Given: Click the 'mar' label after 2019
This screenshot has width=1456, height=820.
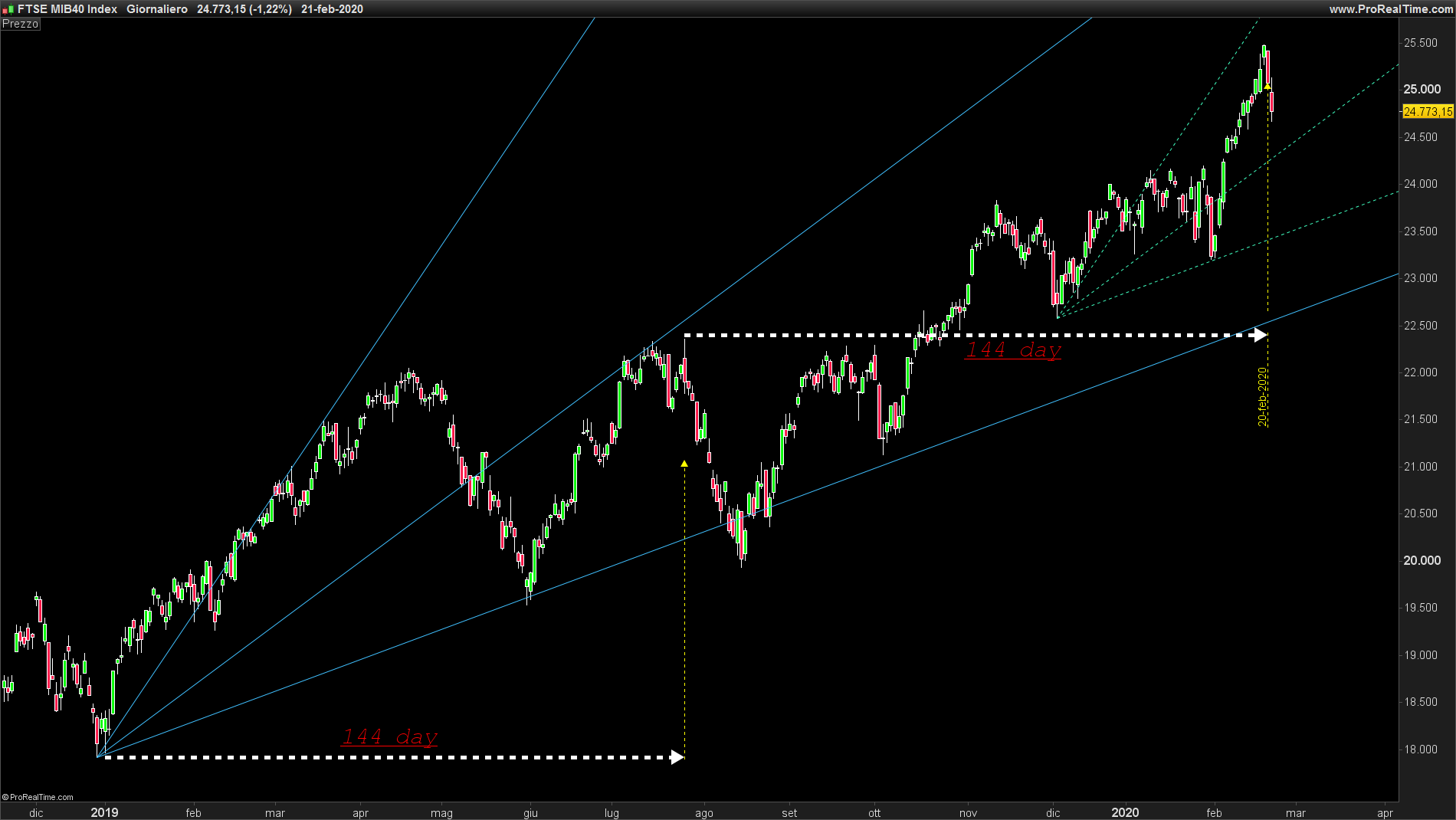Looking at the screenshot, I should (275, 813).
